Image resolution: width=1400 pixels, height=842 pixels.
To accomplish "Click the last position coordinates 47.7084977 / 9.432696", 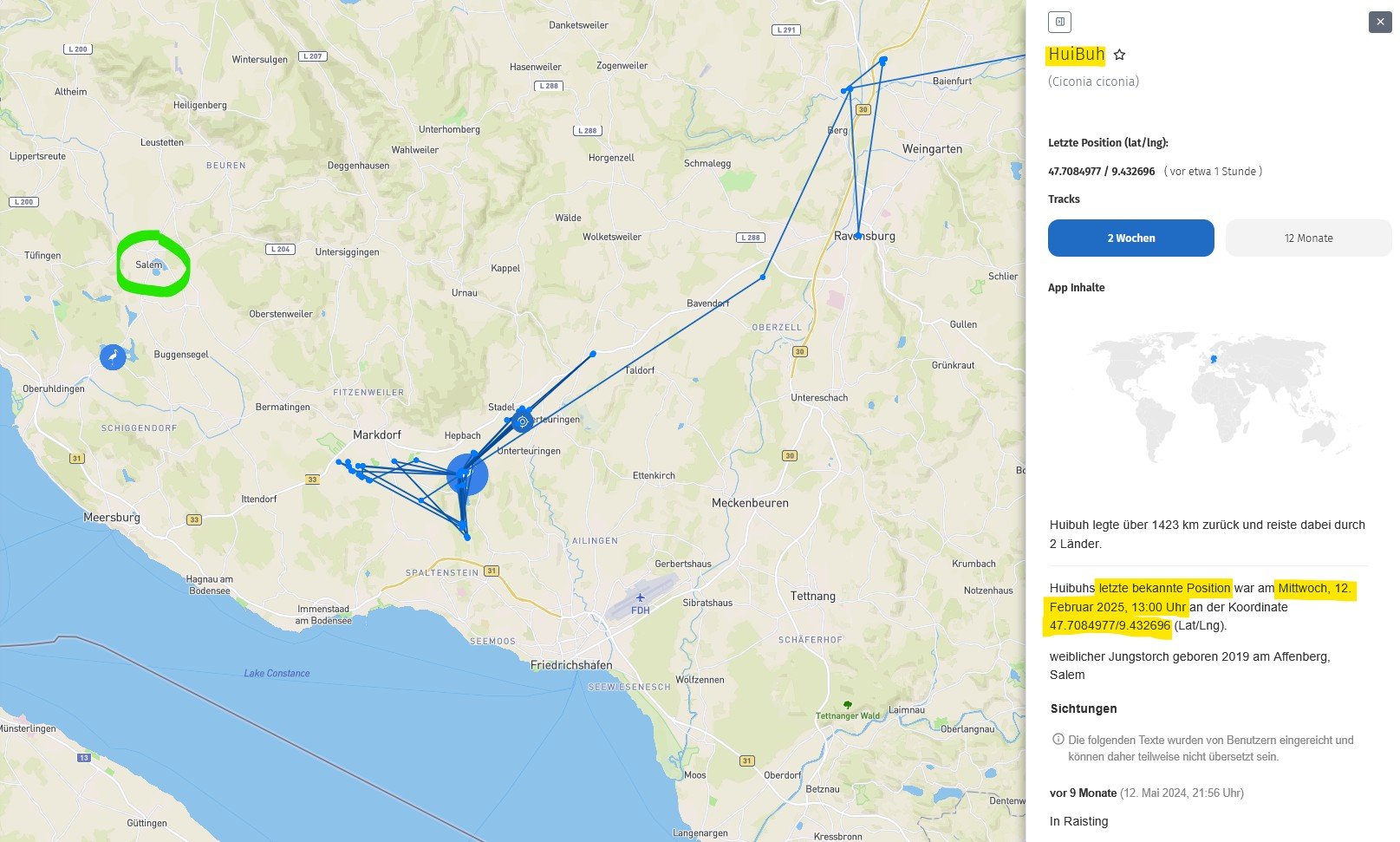I will coord(1101,172).
